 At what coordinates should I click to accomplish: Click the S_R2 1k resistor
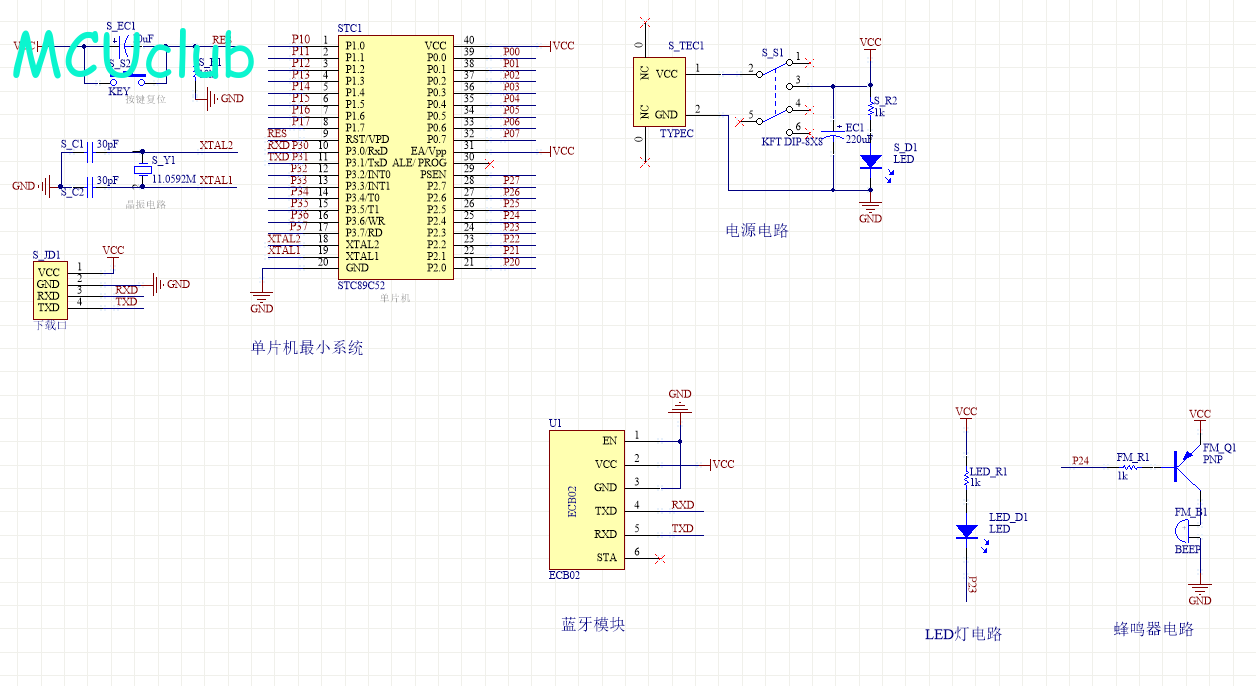click(x=871, y=107)
